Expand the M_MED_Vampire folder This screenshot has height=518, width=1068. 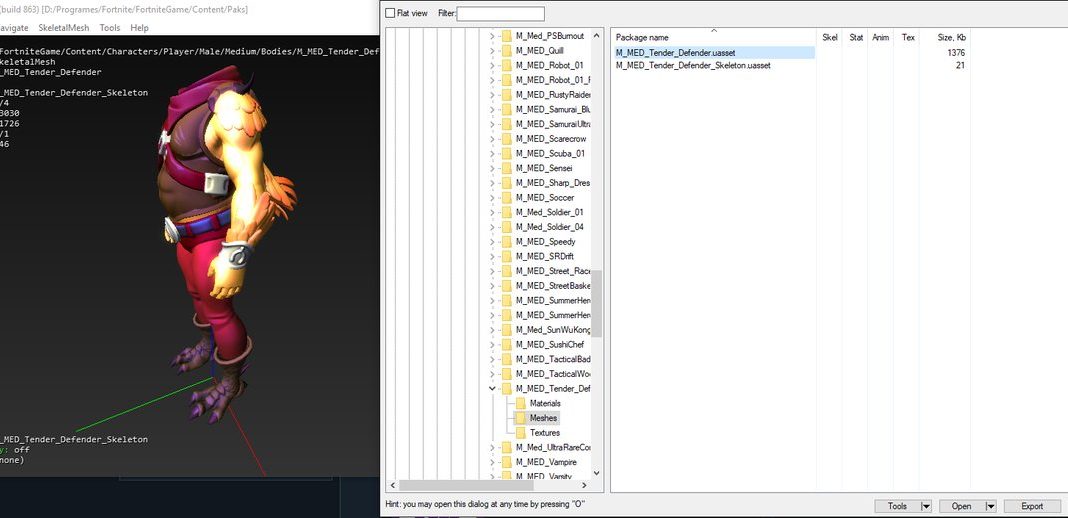point(492,462)
